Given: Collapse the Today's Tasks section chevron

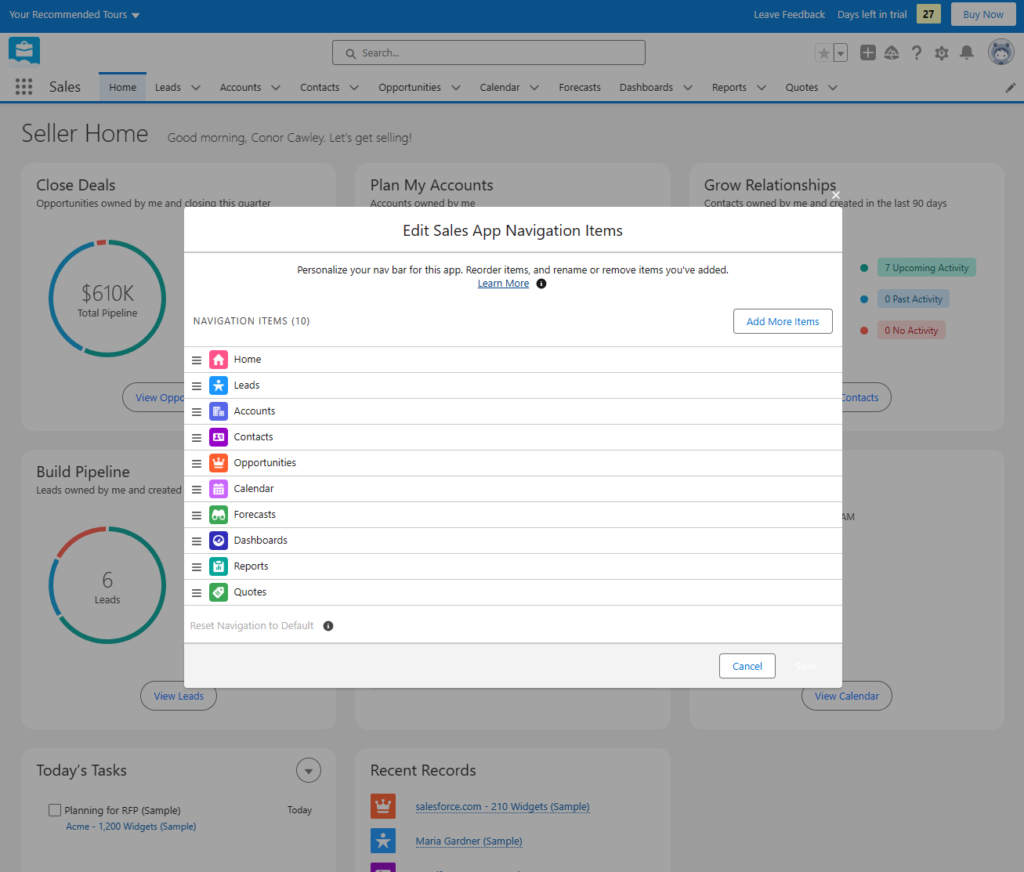Looking at the screenshot, I should [308, 770].
